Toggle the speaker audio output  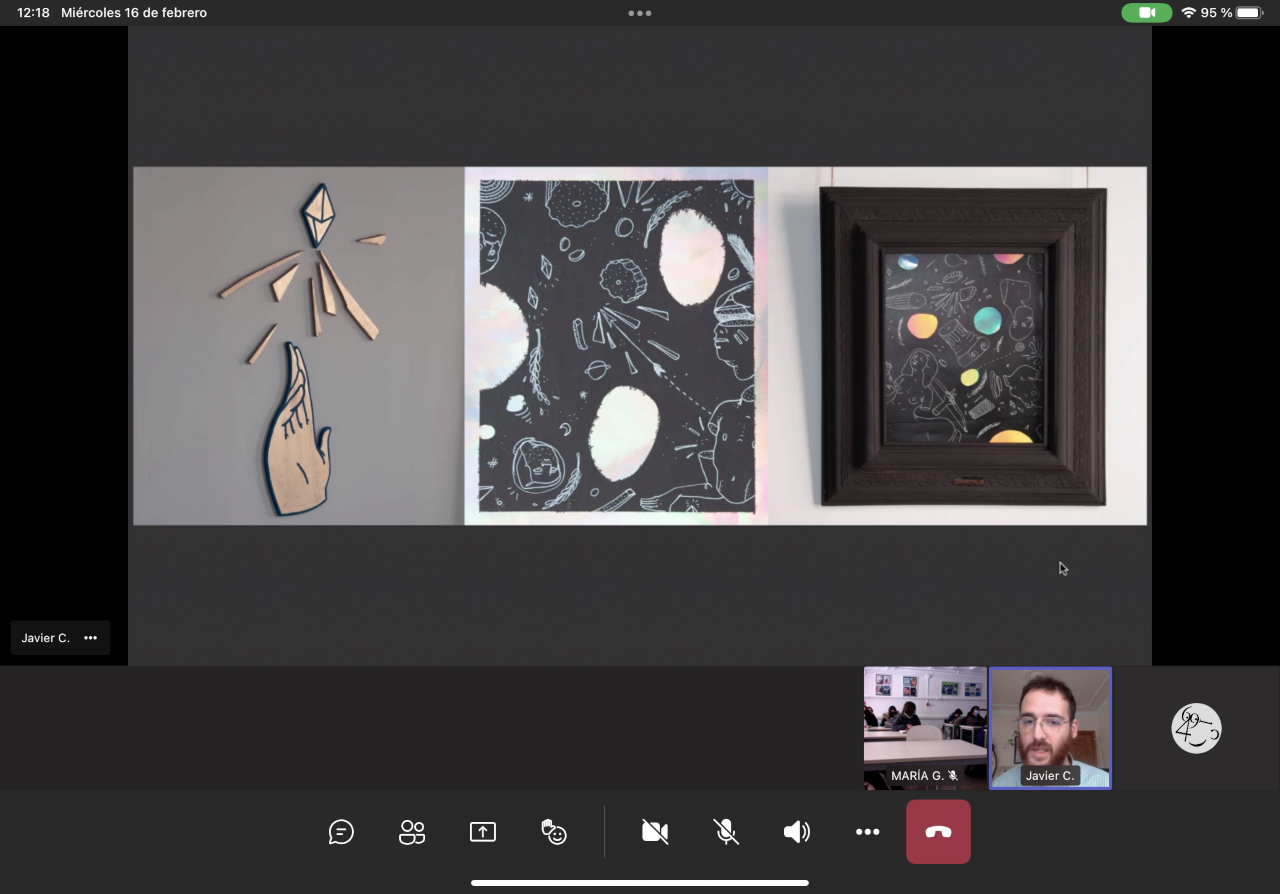(x=797, y=832)
